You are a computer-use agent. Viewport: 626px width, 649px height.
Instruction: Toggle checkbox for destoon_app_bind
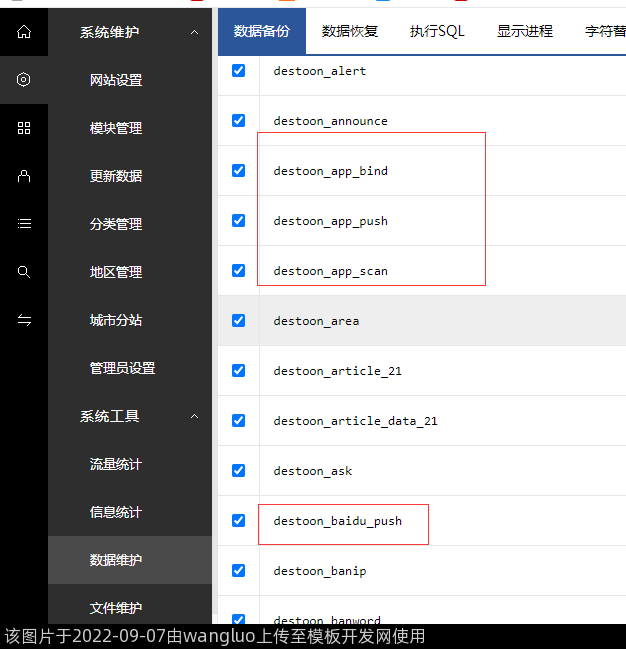pos(238,171)
